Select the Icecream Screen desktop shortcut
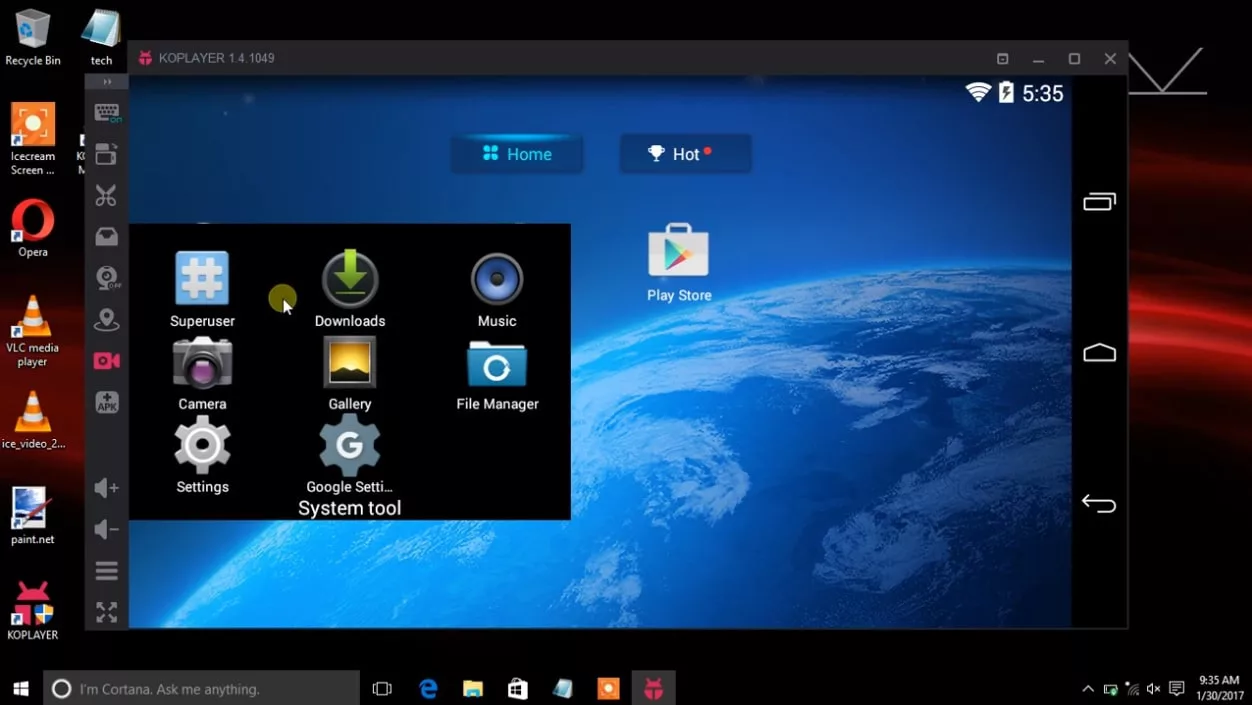 click(x=32, y=140)
